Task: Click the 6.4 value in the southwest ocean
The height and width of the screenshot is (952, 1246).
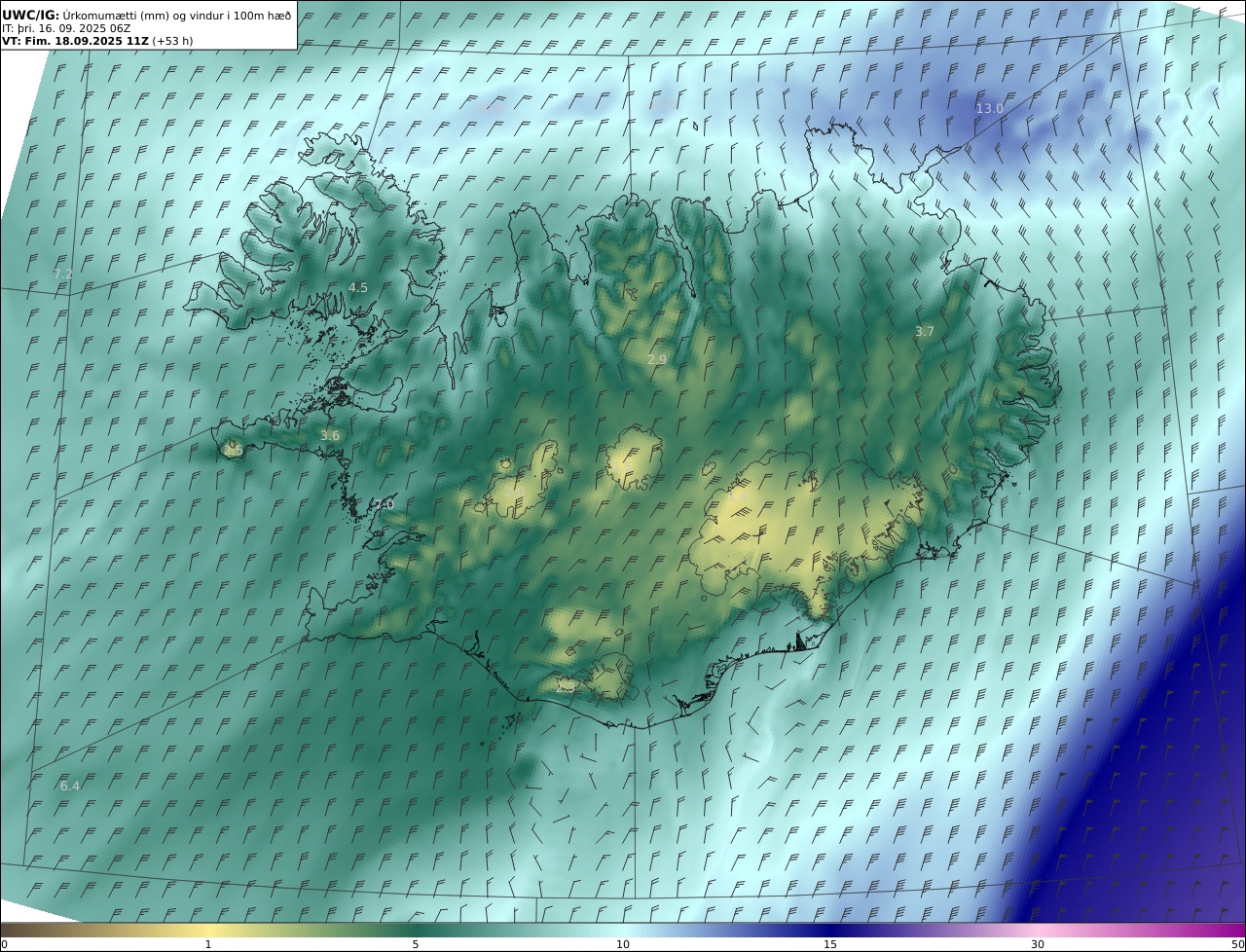Action: 70,787
